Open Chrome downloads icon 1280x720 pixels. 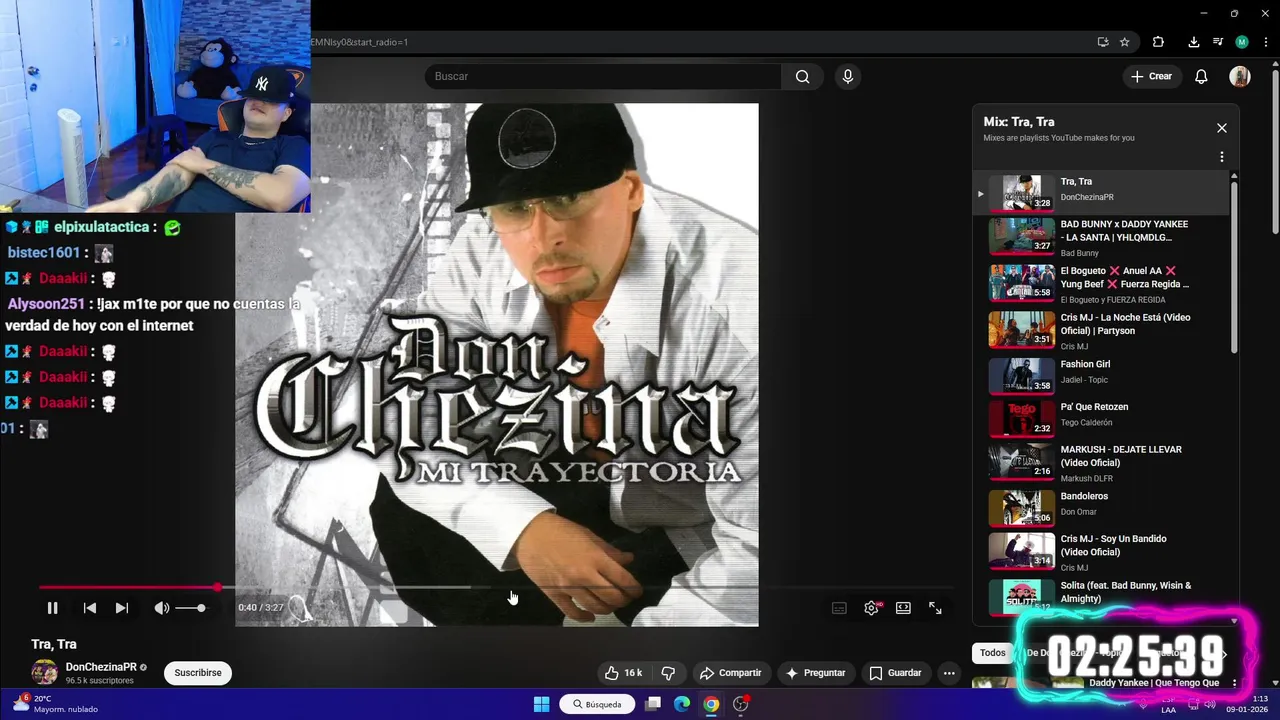1193,42
